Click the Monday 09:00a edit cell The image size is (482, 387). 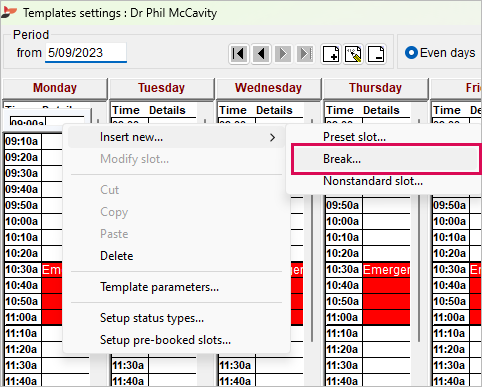click(28, 122)
